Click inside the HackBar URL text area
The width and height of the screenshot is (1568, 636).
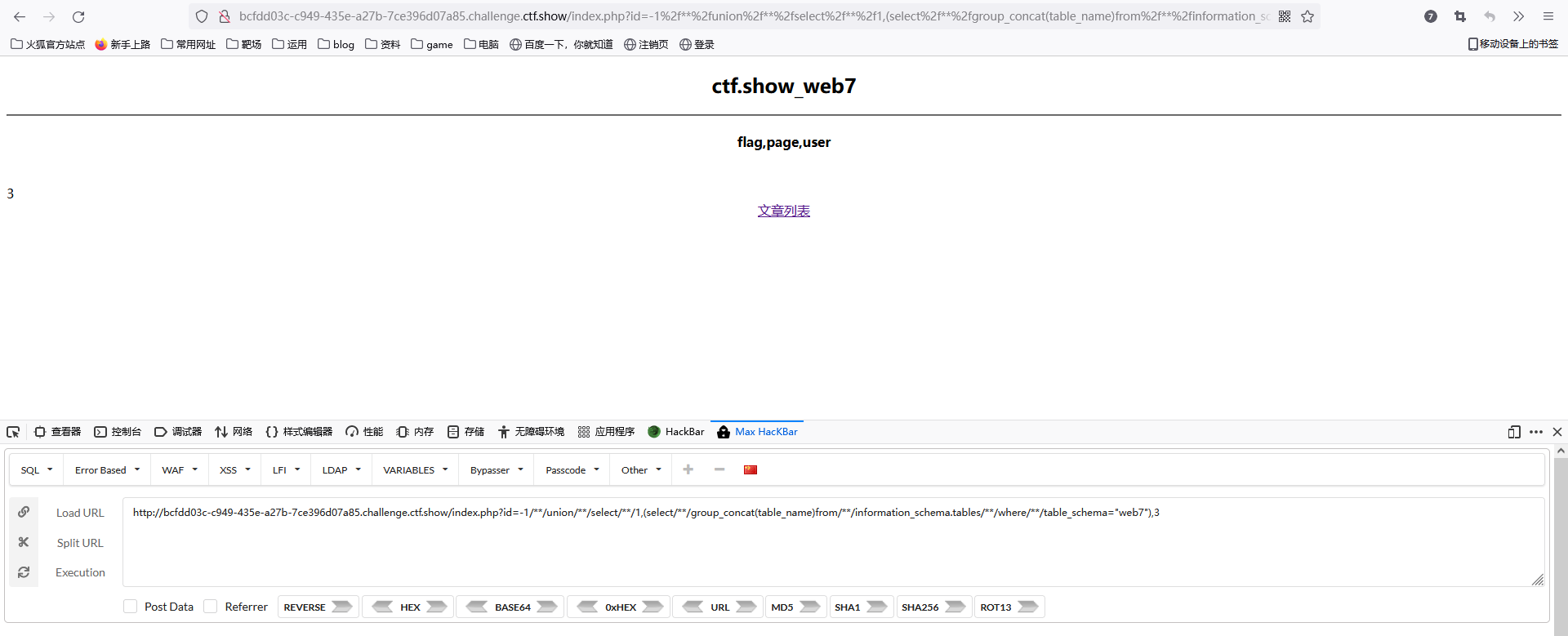(x=833, y=542)
